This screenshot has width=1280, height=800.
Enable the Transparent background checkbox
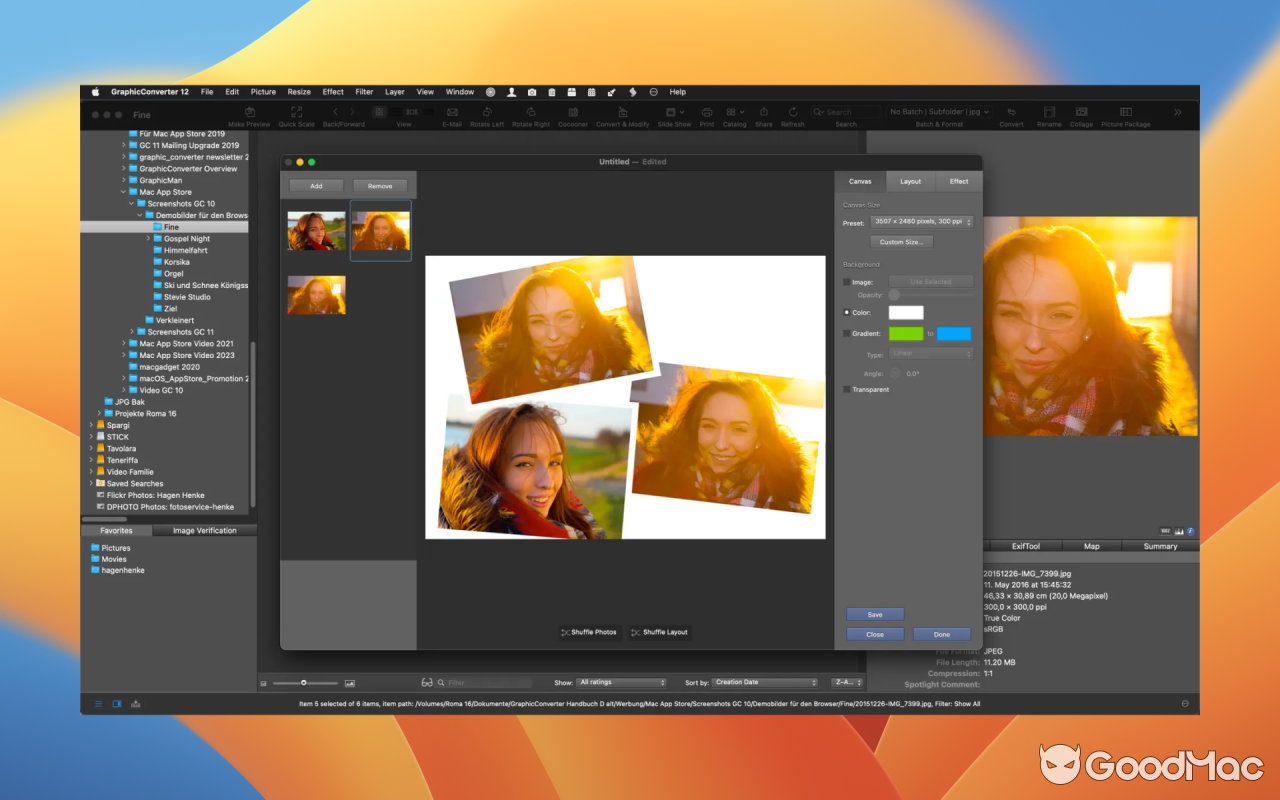tap(846, 389)
